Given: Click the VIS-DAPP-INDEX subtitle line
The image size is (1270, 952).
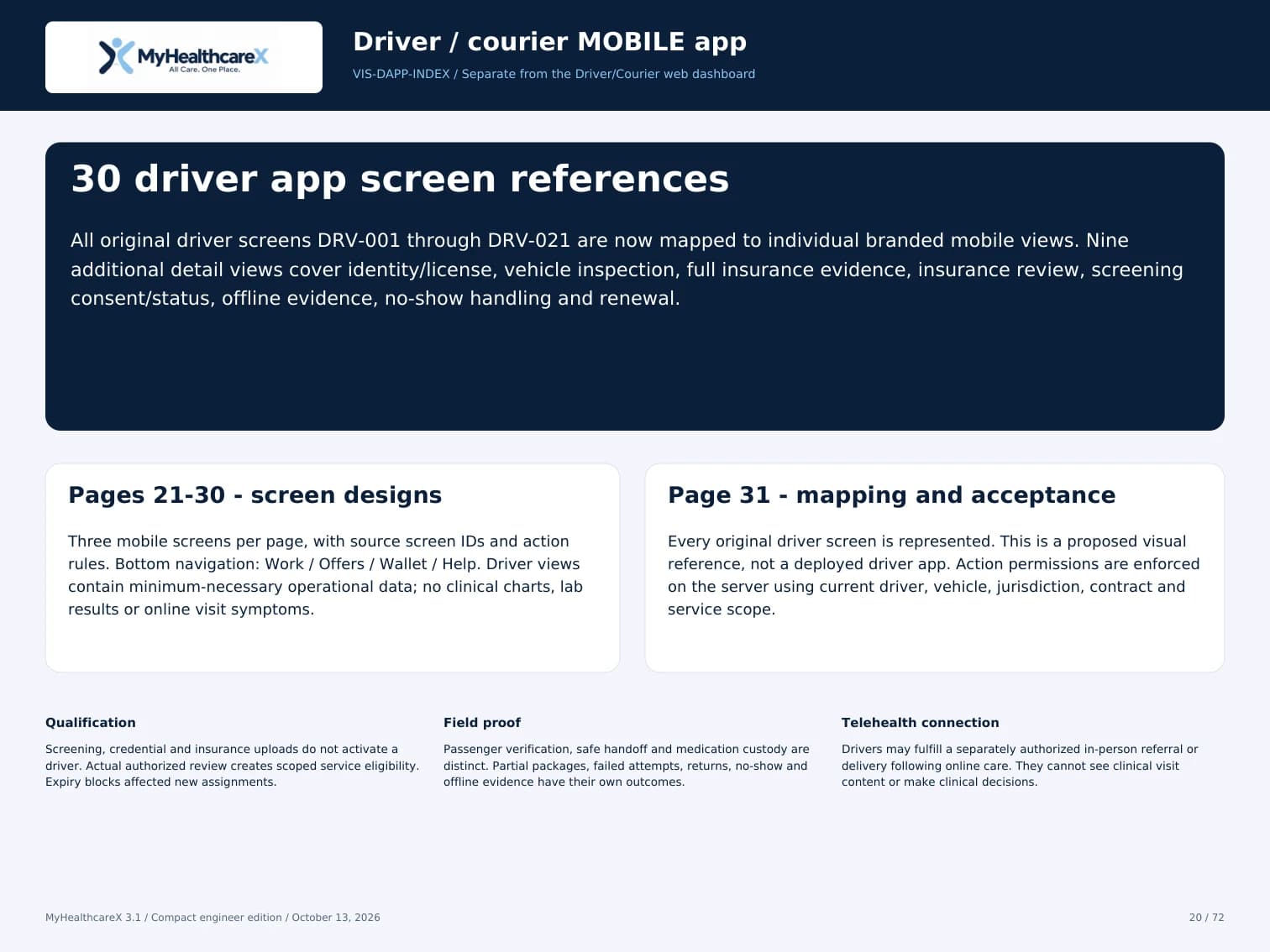Looking at the screenshot, I should pos(554,74).
